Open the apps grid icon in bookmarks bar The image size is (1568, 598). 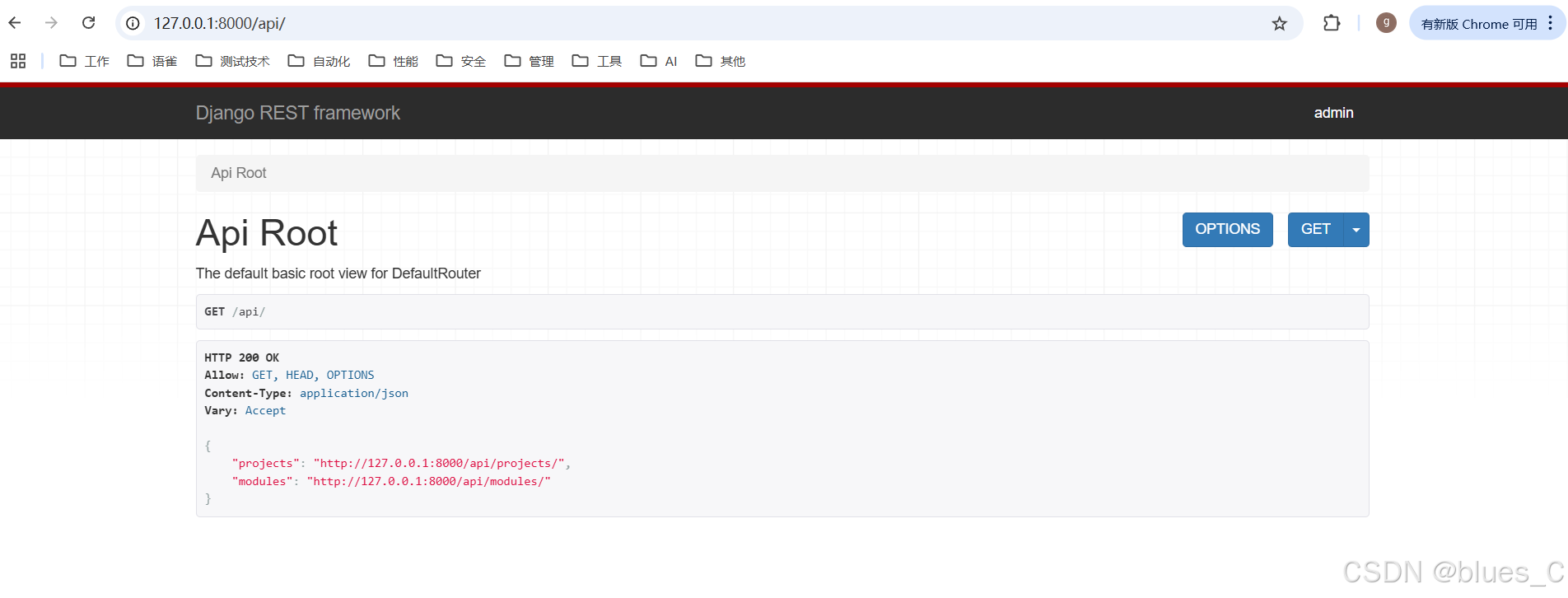18,61
